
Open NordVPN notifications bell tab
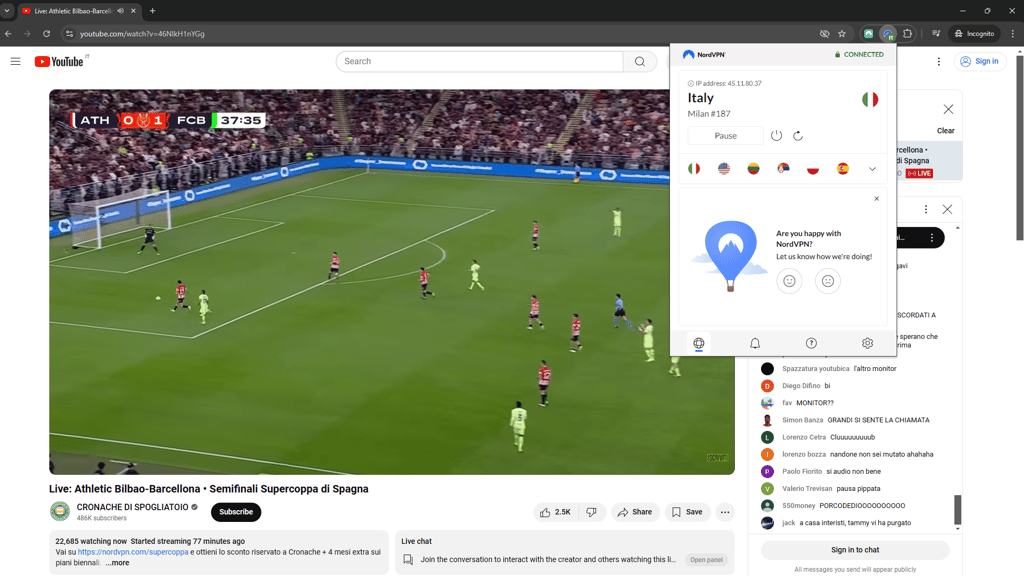(x=755, y=343)
